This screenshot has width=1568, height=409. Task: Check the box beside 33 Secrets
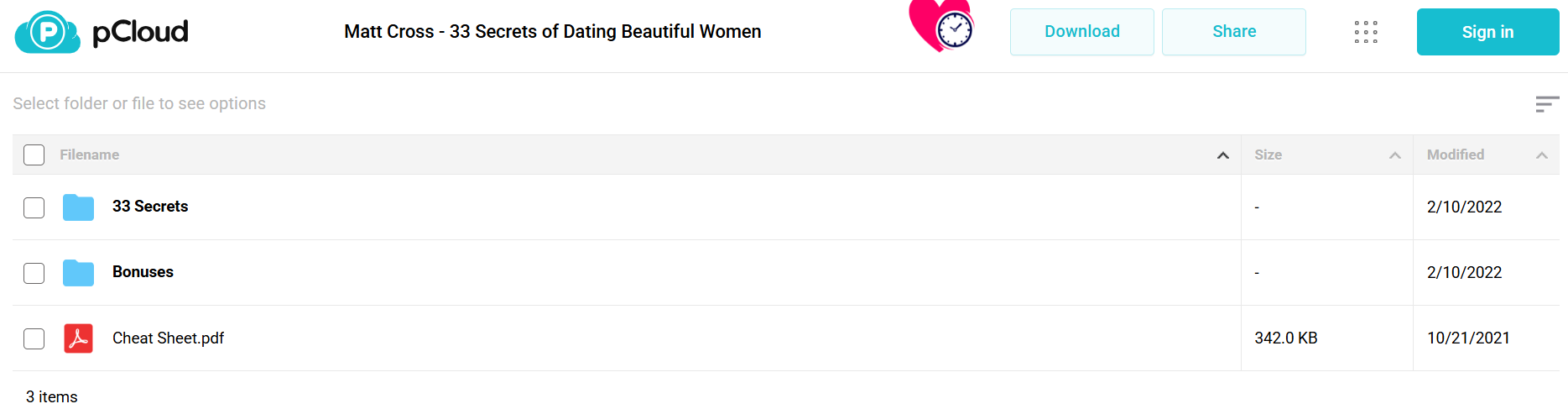(34, 207)
